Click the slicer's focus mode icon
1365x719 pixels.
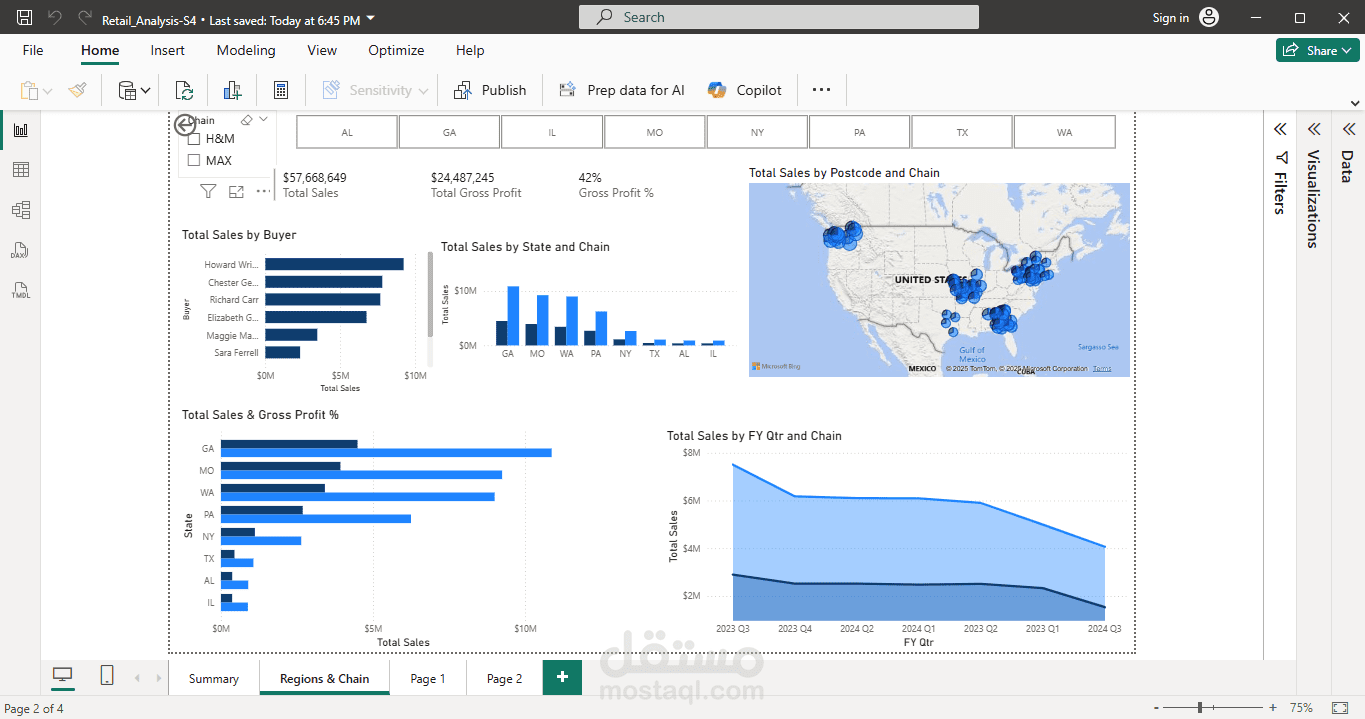click(236, 192)
